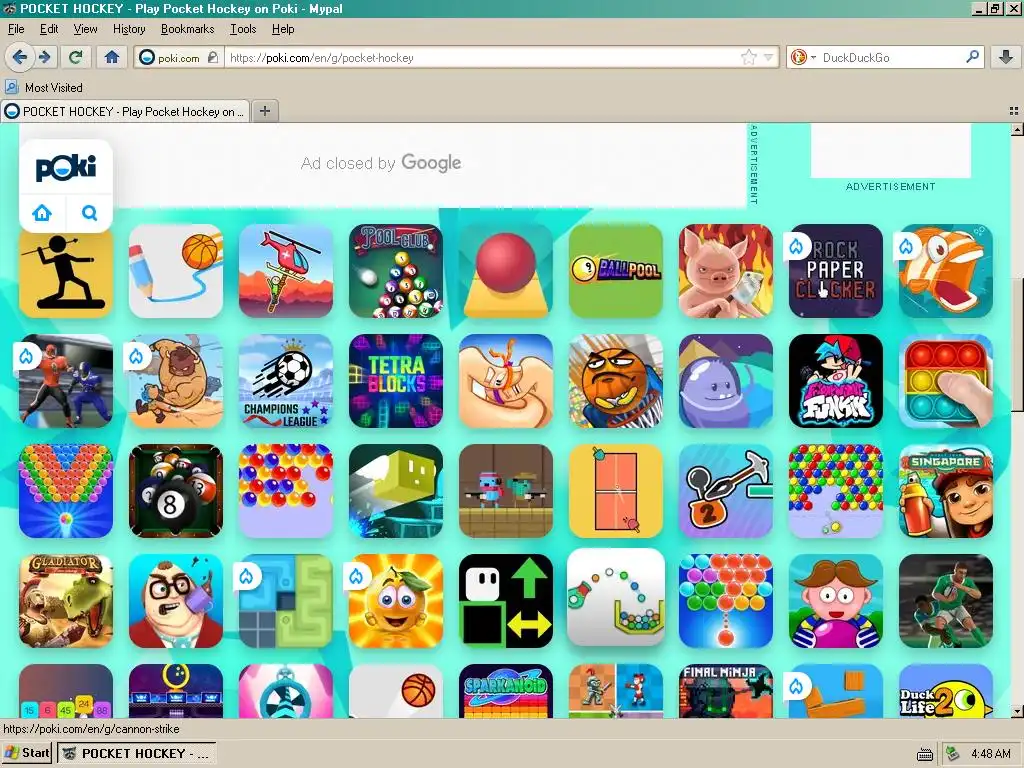Expand the URL bar history dropdown arrow
Screen dimensions: 1024x768
point(769,57)
